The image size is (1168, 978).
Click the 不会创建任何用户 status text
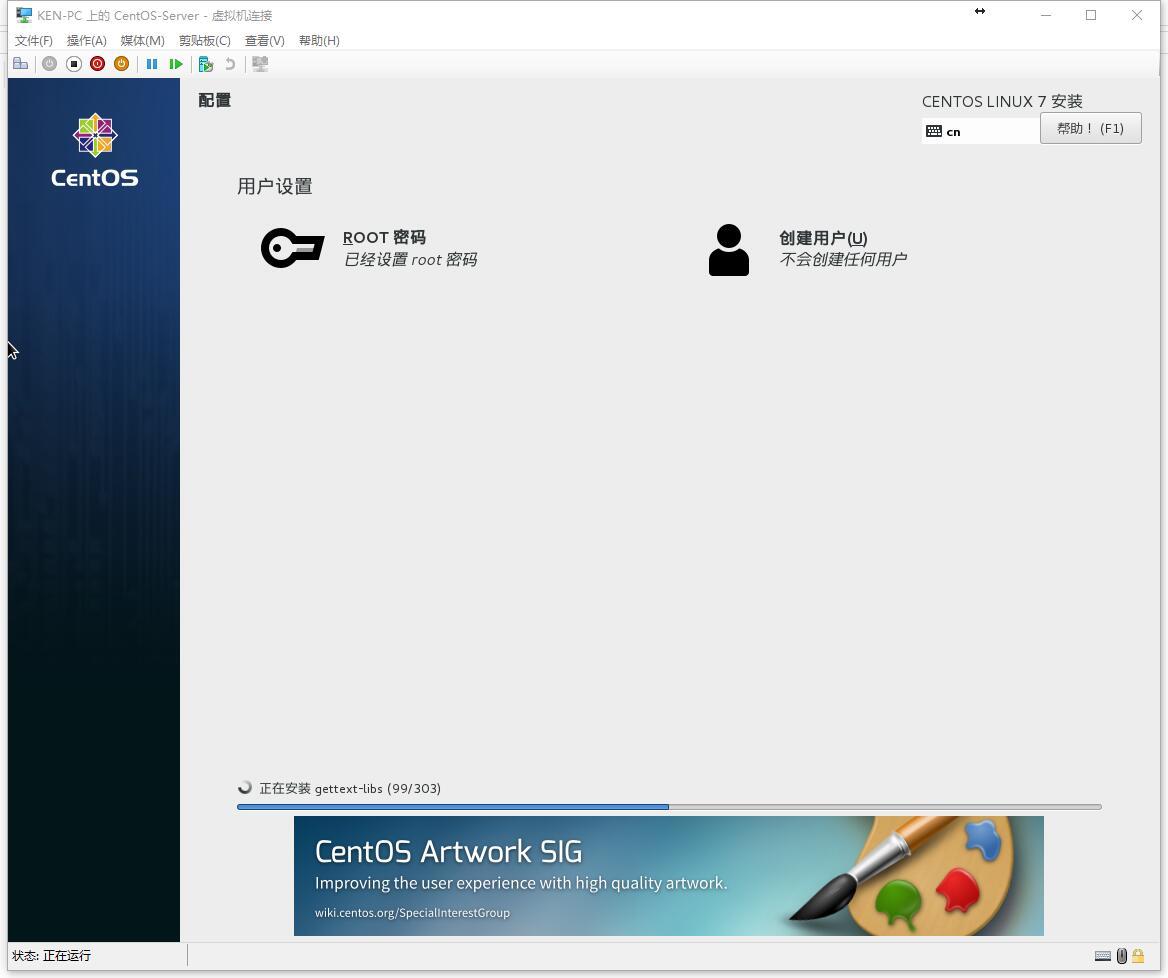coord(842,259)
